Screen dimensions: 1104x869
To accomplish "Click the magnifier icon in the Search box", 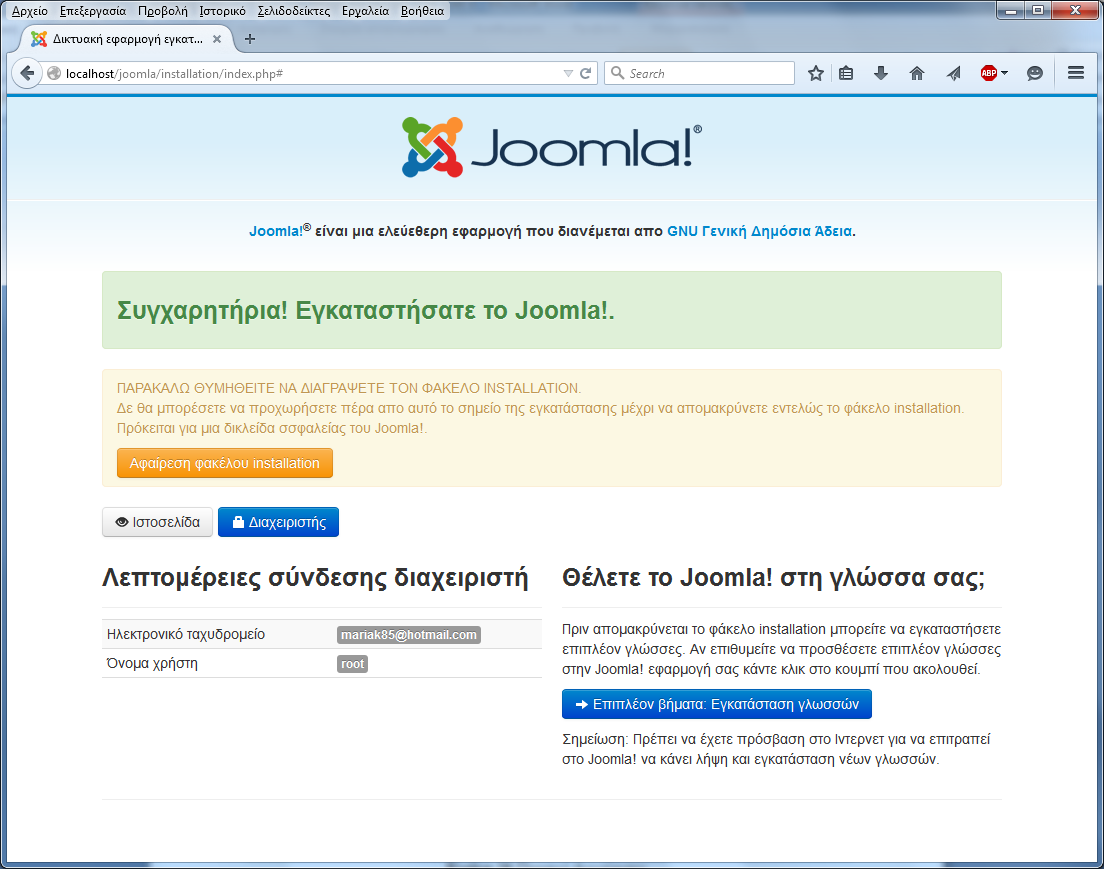I will point(617,73).
